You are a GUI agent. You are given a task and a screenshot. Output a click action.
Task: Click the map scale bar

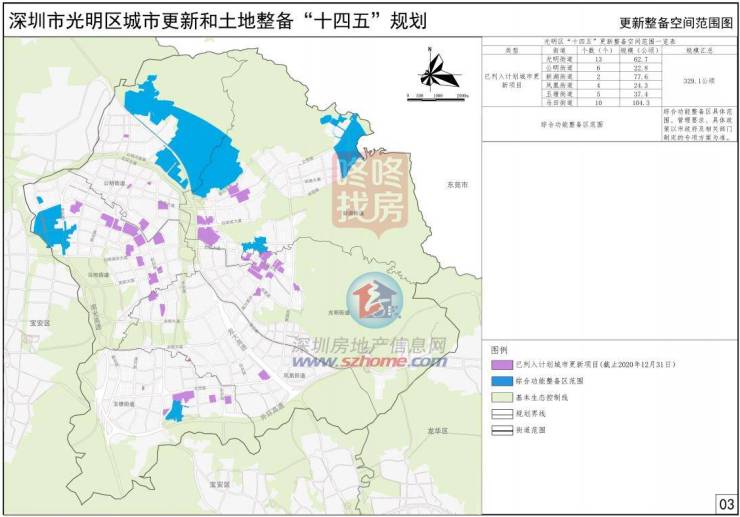[437, 98]
